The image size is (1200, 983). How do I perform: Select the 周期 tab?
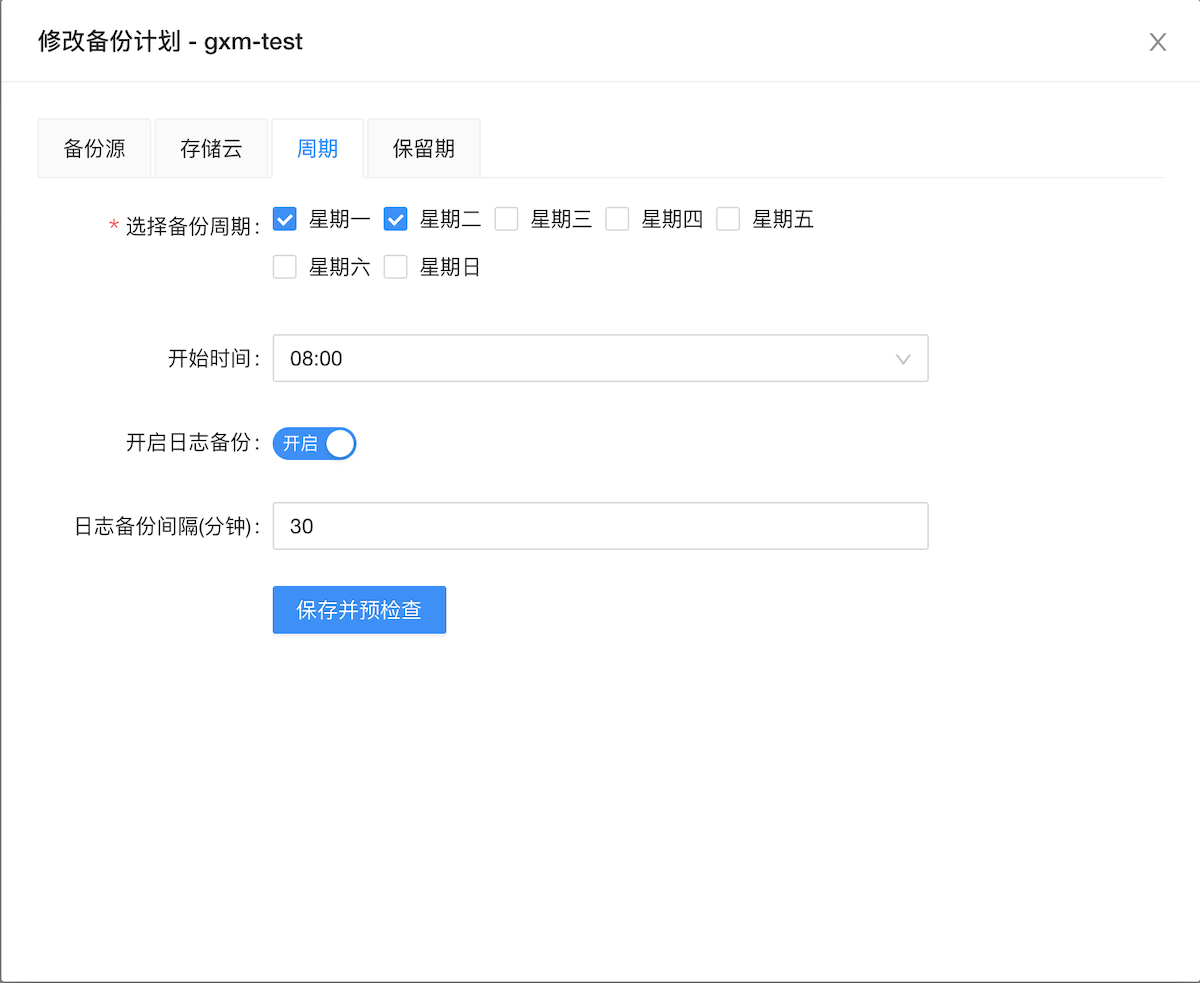click(317, 147)
